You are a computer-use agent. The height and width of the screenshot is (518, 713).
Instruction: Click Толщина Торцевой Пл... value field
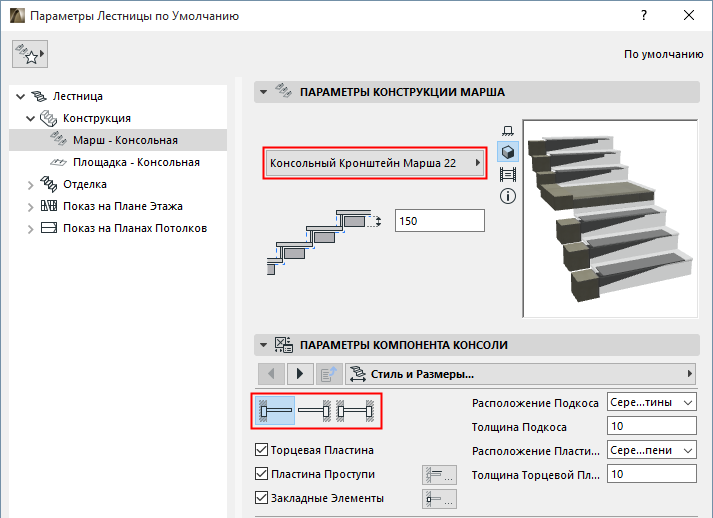pyautogui.click(x=652, y=474)
